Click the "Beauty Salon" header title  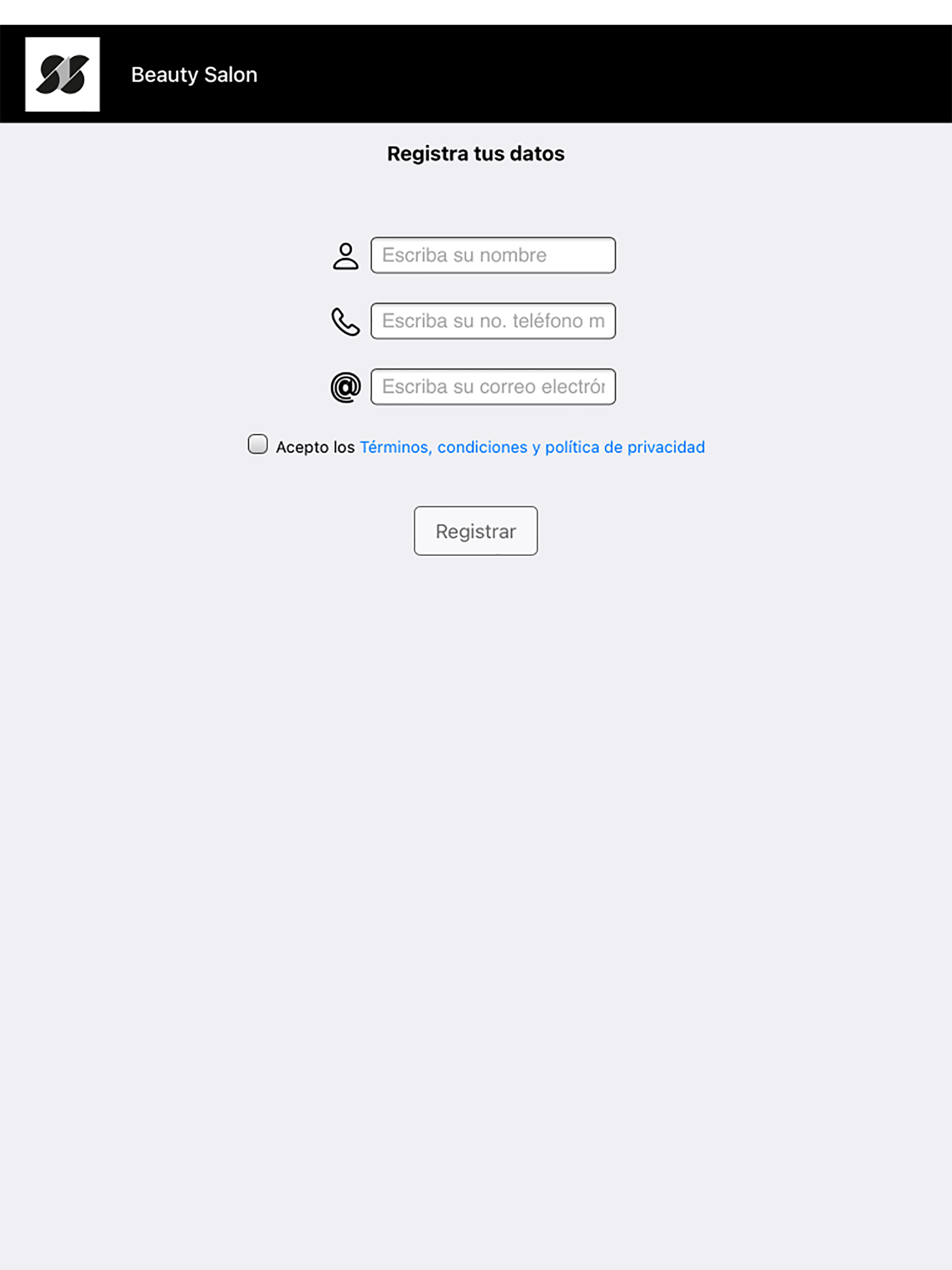tap(194, 75)
